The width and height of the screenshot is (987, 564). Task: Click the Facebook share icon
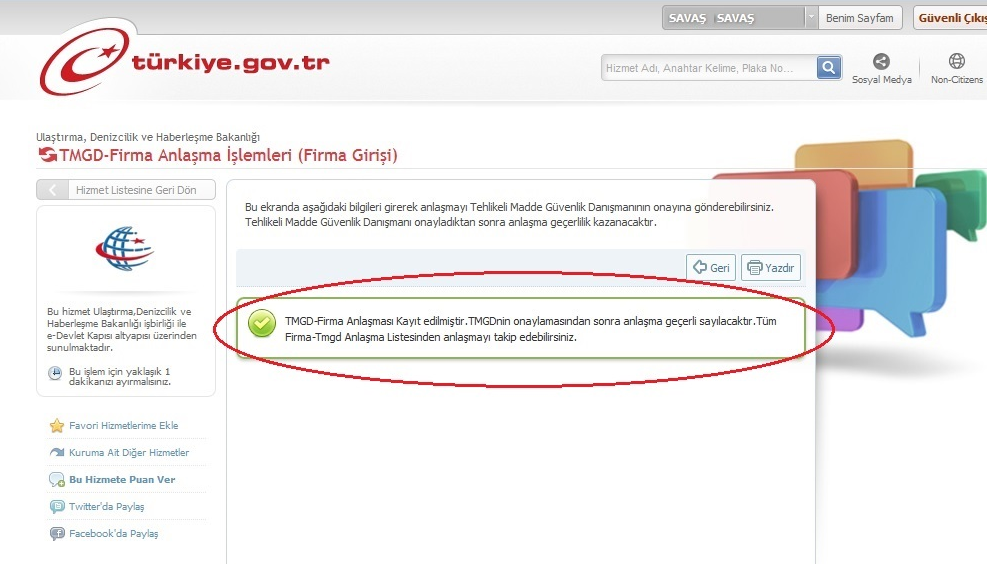57,534
